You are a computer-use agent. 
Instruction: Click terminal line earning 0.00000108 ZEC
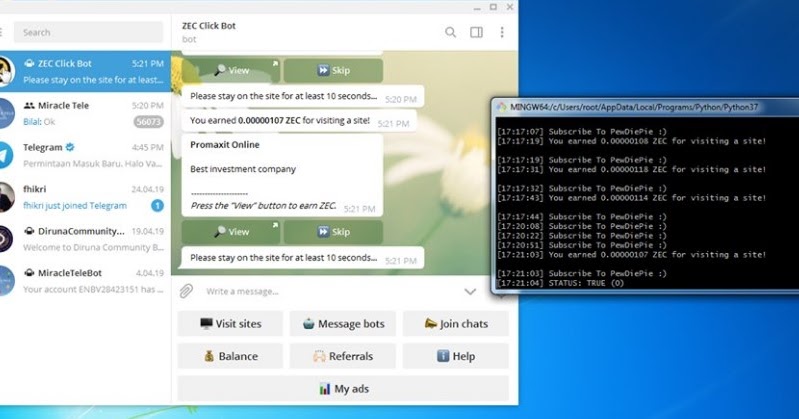pos(631,141)
